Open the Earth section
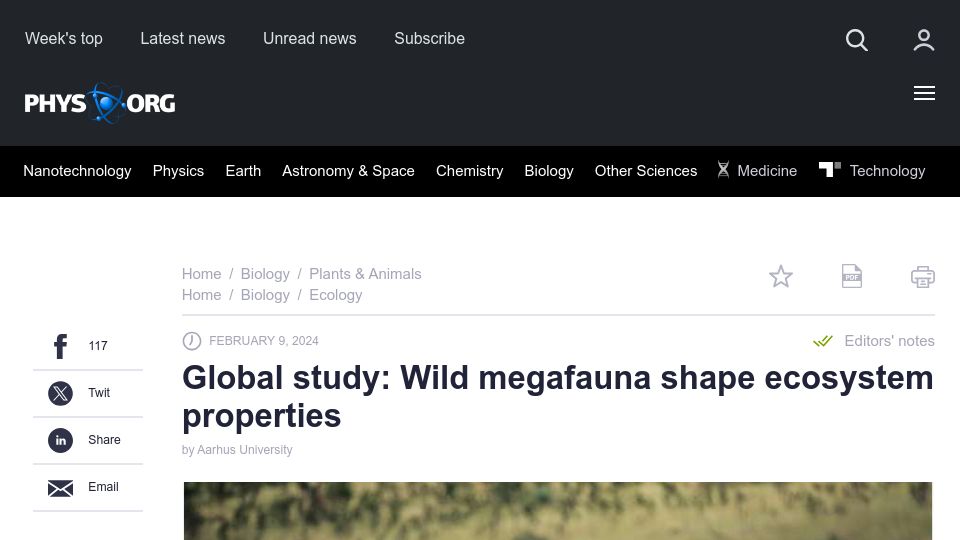The height and width of the screenshot is (540, 960). [243, 171]
